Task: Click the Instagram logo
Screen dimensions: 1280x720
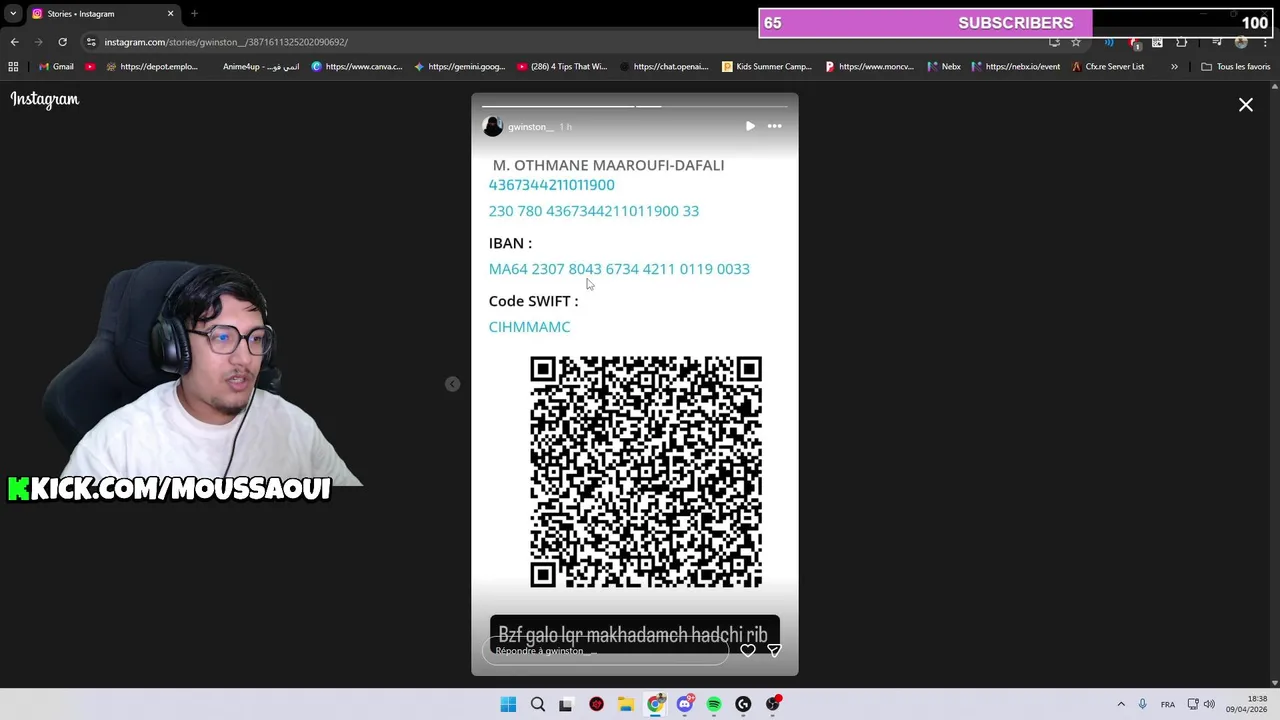Action: coord(45,99)
